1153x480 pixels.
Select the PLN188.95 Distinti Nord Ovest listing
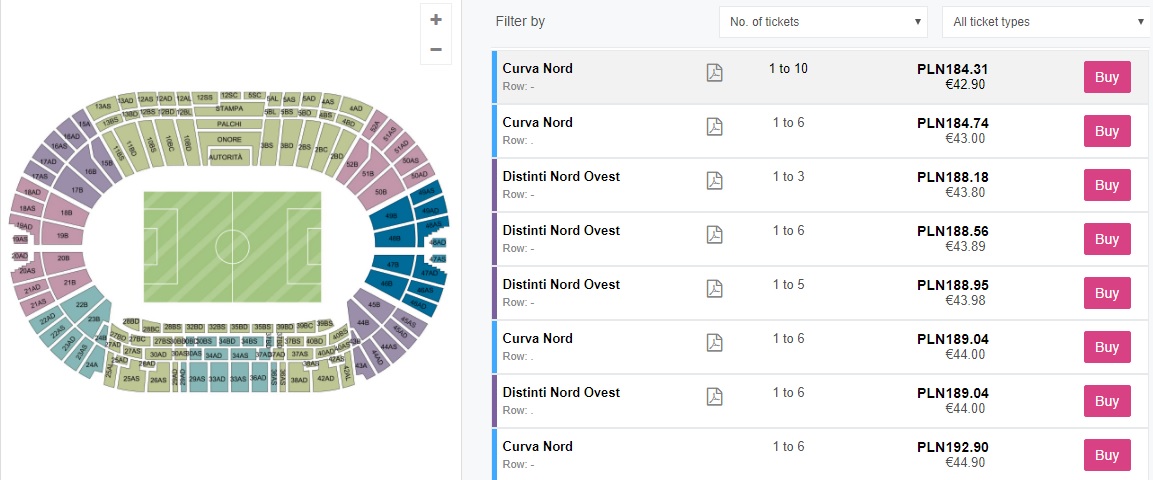[600, 292]
